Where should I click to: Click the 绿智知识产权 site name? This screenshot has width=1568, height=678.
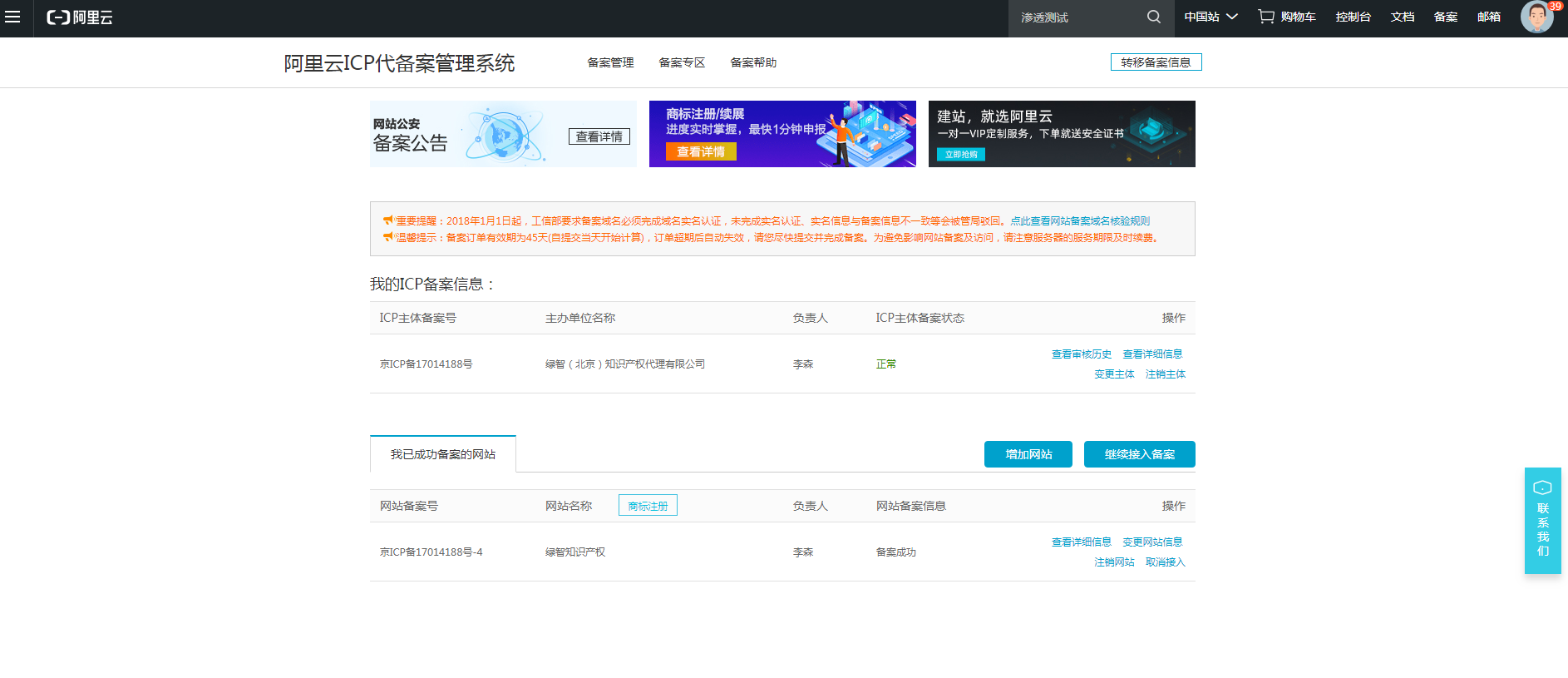(575, 552)
